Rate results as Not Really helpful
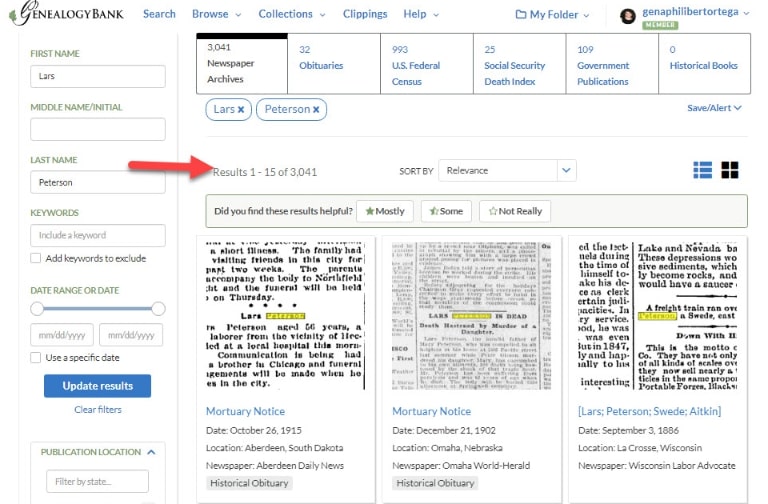 (515, 211)
